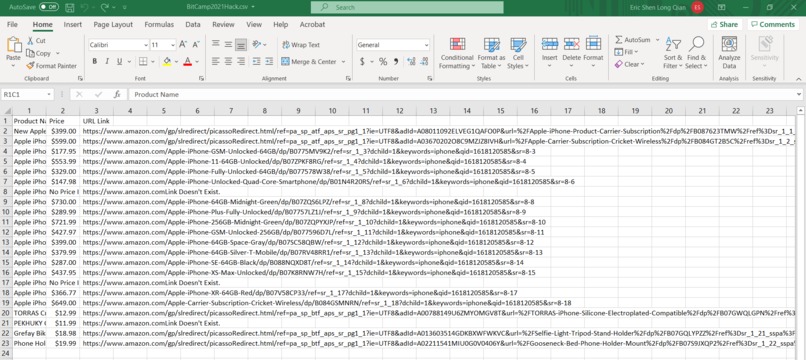Toggle Bottom Align alignment
Viewport: 806px width, 360px height.
coord(241,45)
